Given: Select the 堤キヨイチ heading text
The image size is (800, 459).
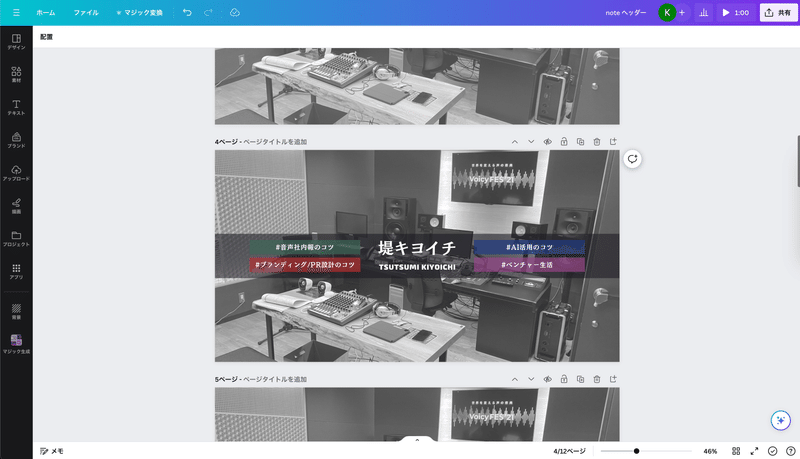Looking at the screenshot, I should (x=417, y=248).
